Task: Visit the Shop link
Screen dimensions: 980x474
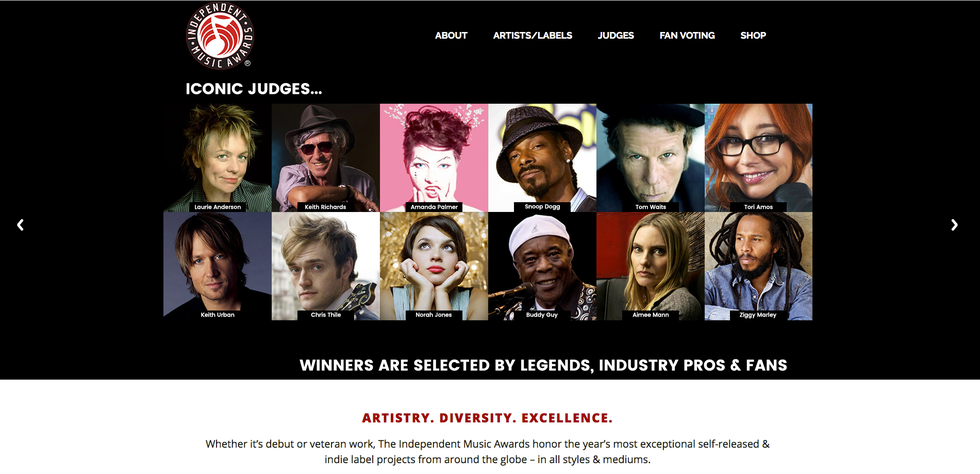Action: point(753,36)
